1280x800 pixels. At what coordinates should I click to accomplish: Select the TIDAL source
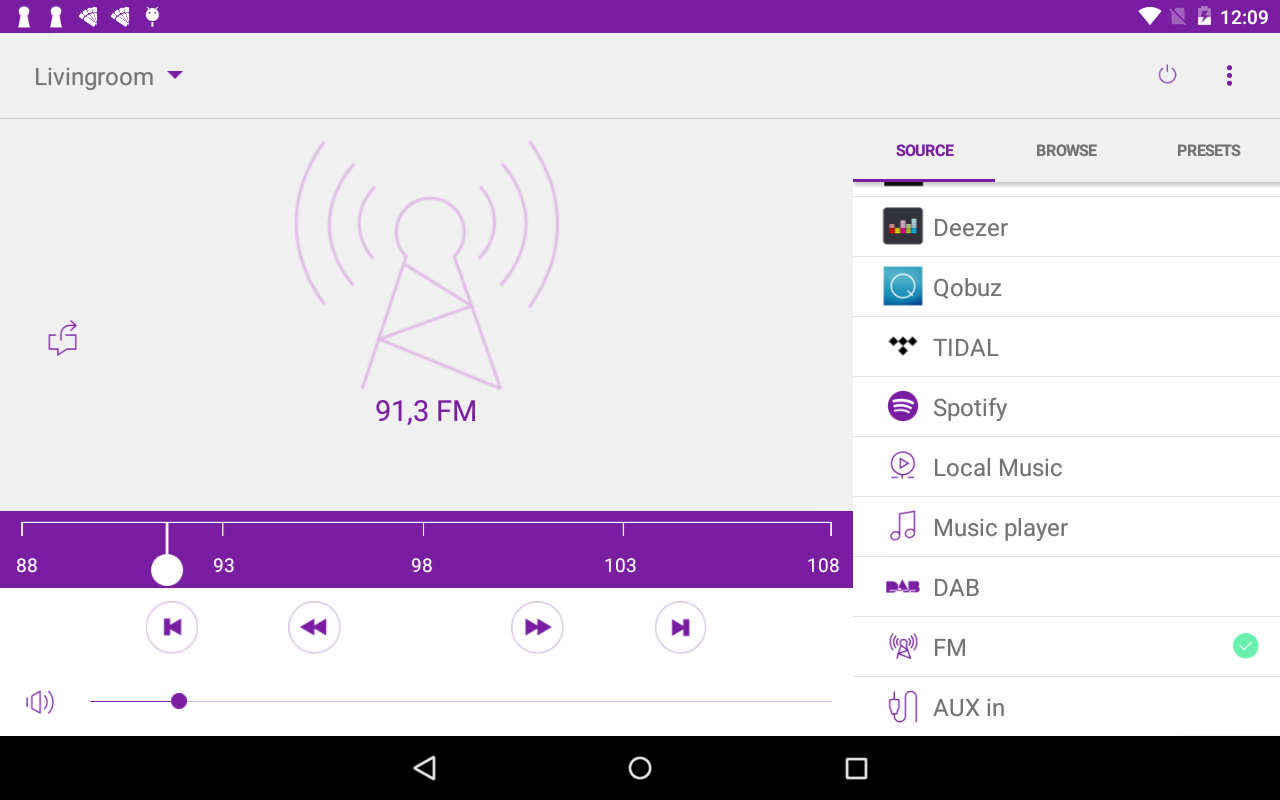pyautogui.click(x=1066, y=347)
